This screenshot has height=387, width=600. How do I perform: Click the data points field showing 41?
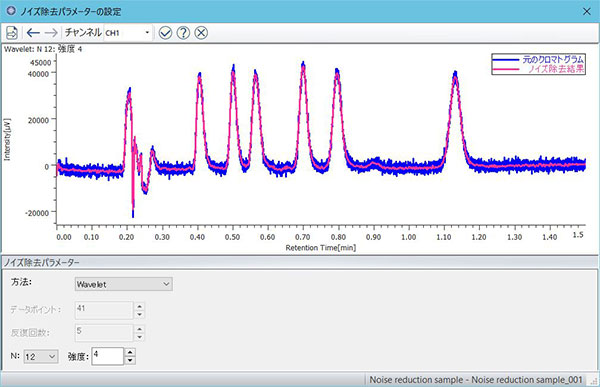[x=104, y=310]
